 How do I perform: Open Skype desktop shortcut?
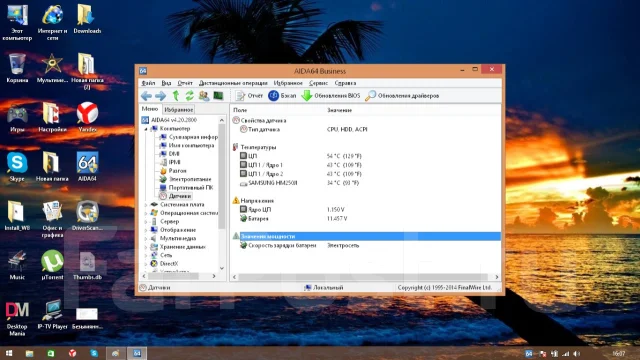[17, 167]
